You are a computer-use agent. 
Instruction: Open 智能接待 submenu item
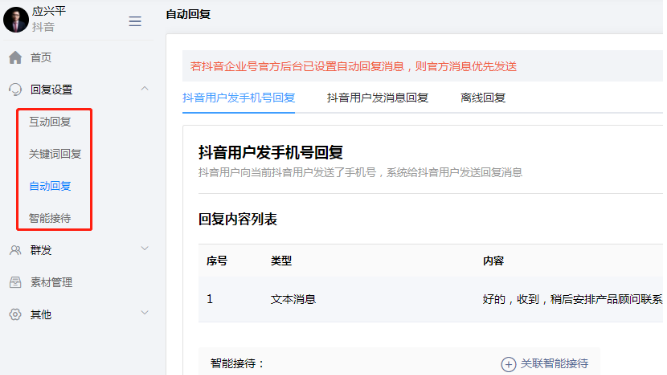[50, 218]
